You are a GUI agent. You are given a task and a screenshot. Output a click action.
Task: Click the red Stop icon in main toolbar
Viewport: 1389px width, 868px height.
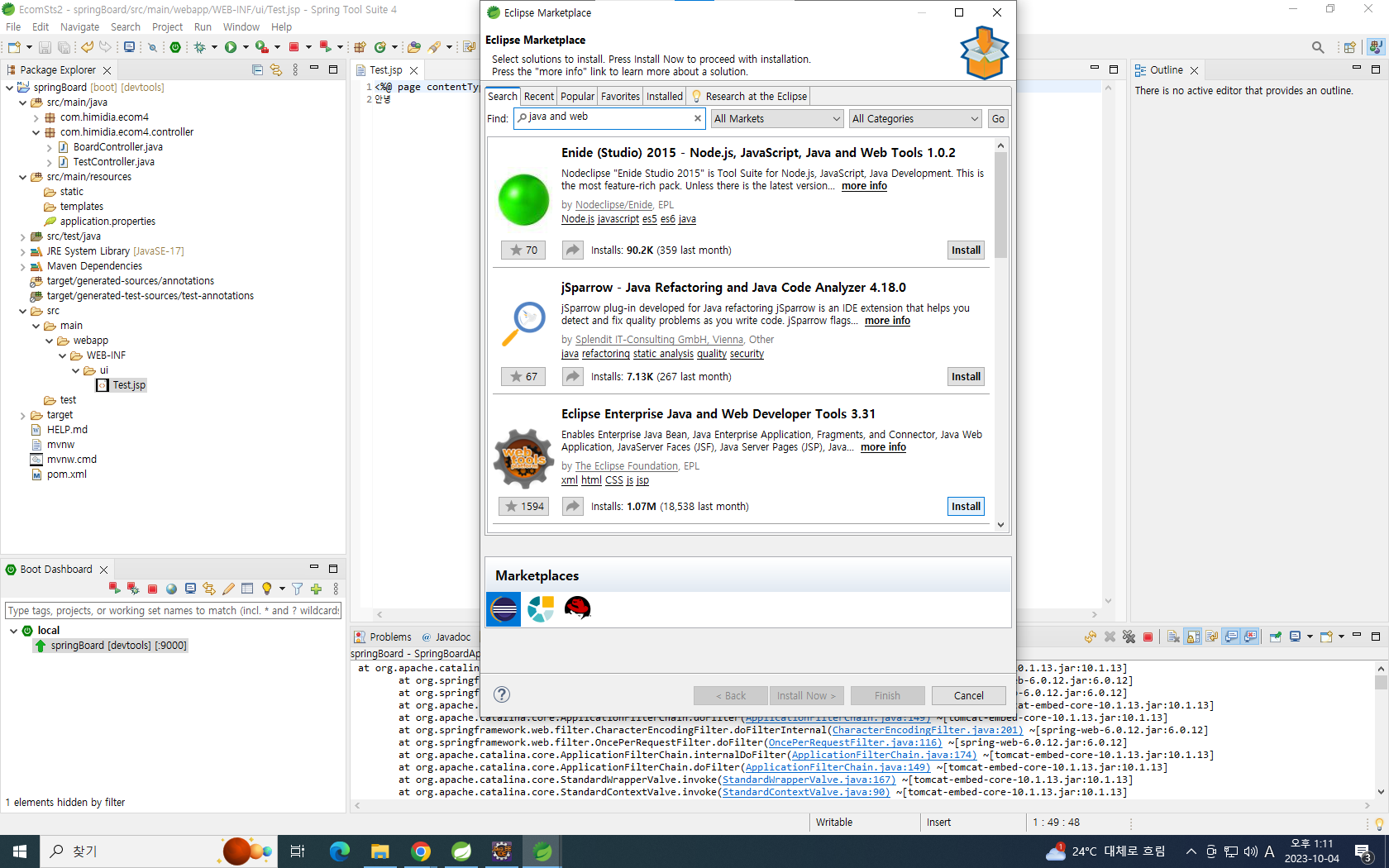click(x=294, y=47)
